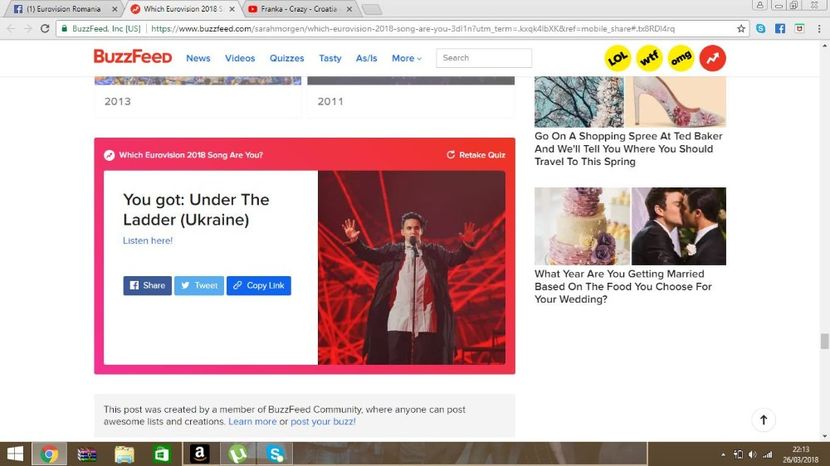Click the BuzzFeed search field
Image resolution: width=830 pixels, height=466 pixels.
click(x=484, y=58)
